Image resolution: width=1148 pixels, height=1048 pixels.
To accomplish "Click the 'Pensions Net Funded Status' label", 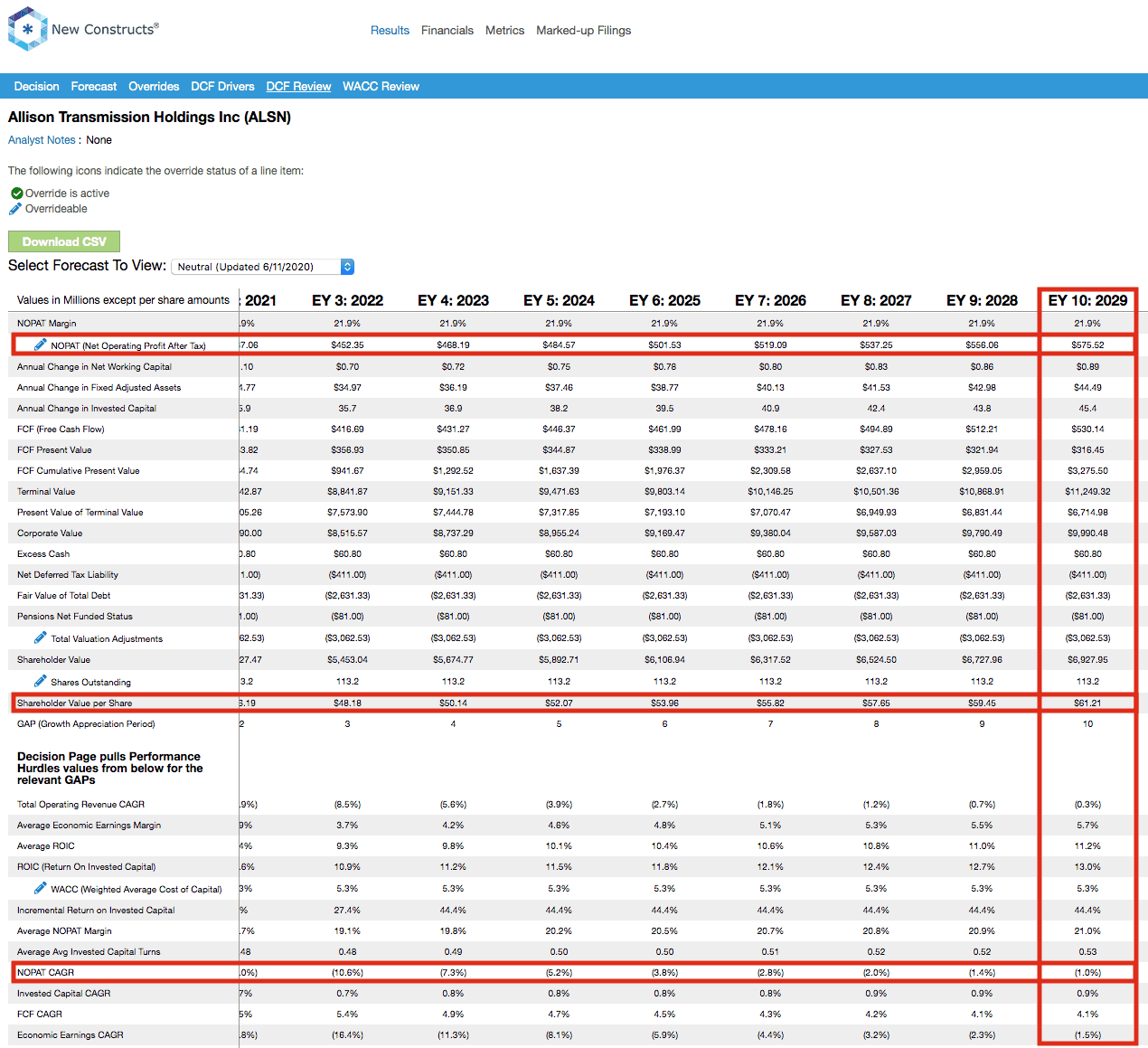I will 75,617.
